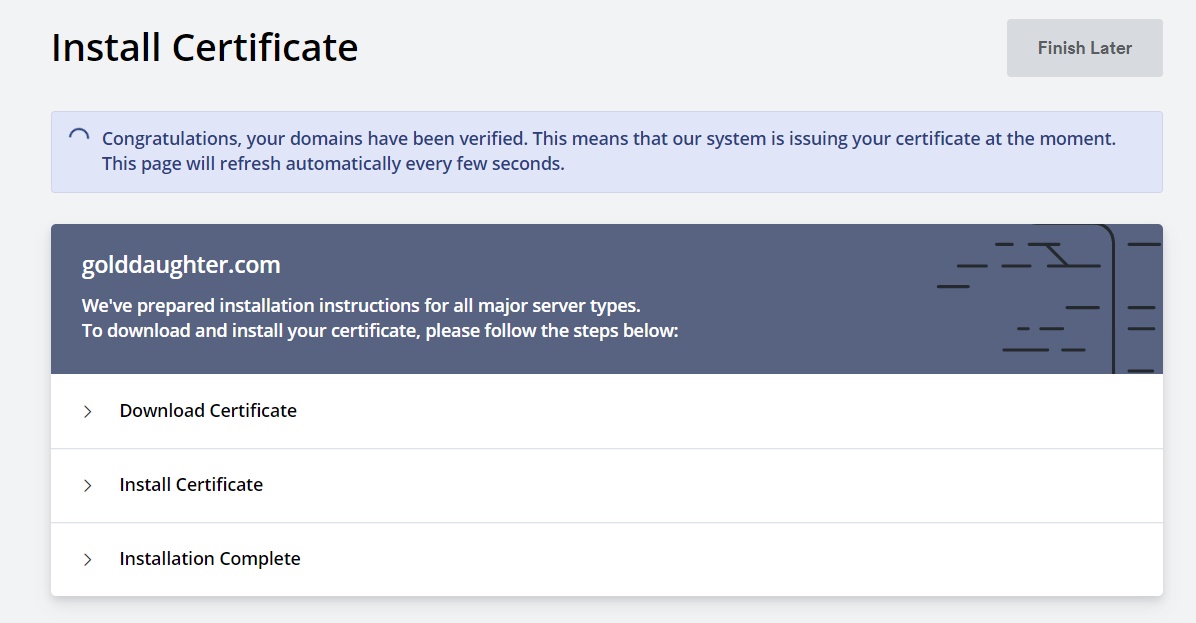Select the Install Certificate accordion row label
This screenshot has height=623, width=1196.
click(191, 485)
